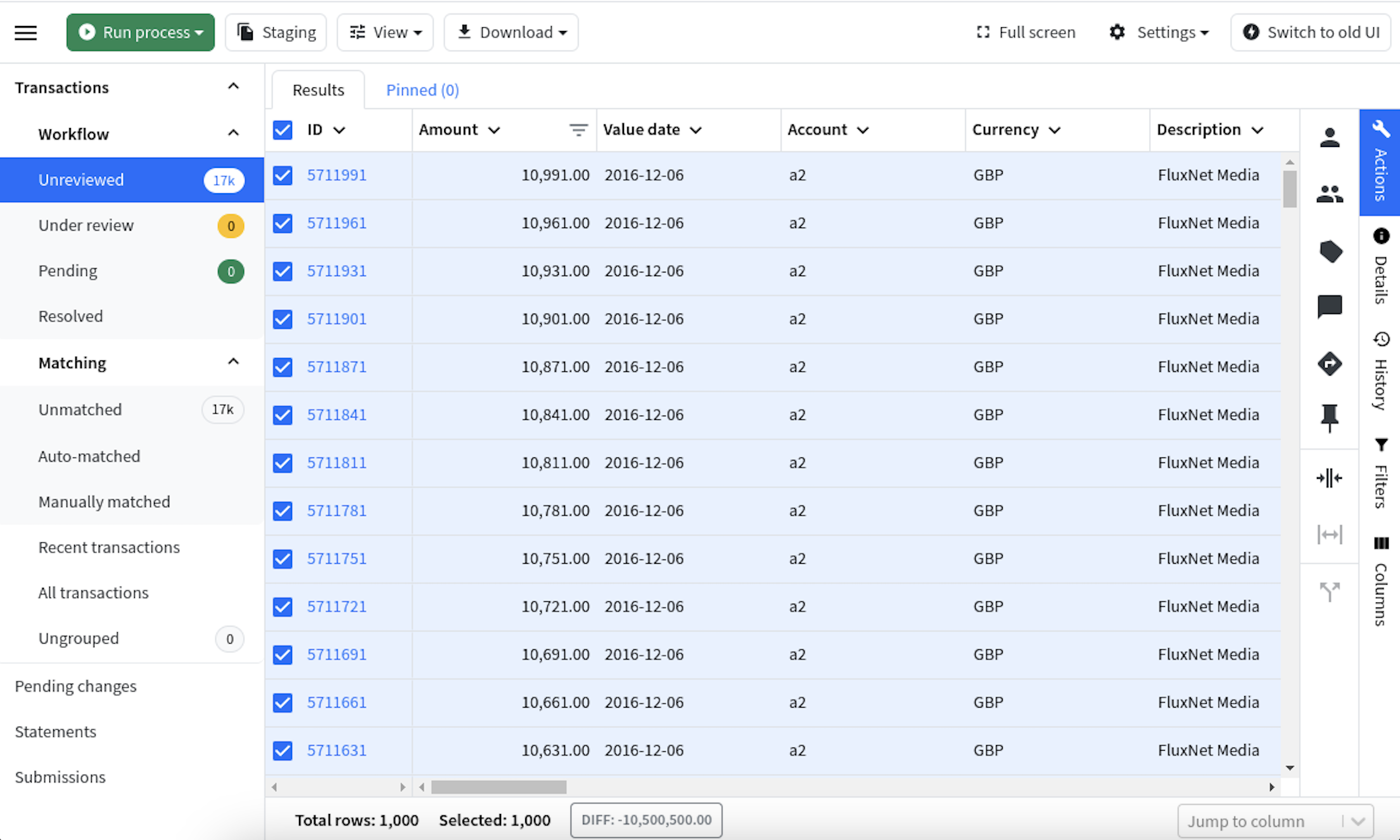This screenshot has height=840, width=1400.
Task: Click the Run process button
Action: point(140,32)
